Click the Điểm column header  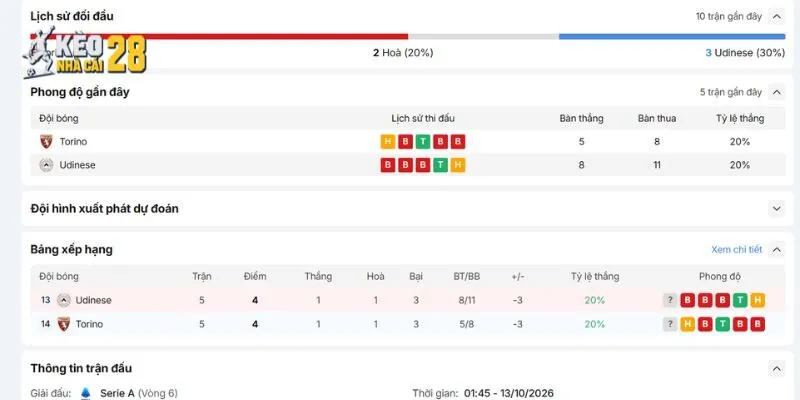(x=255, y=277)
